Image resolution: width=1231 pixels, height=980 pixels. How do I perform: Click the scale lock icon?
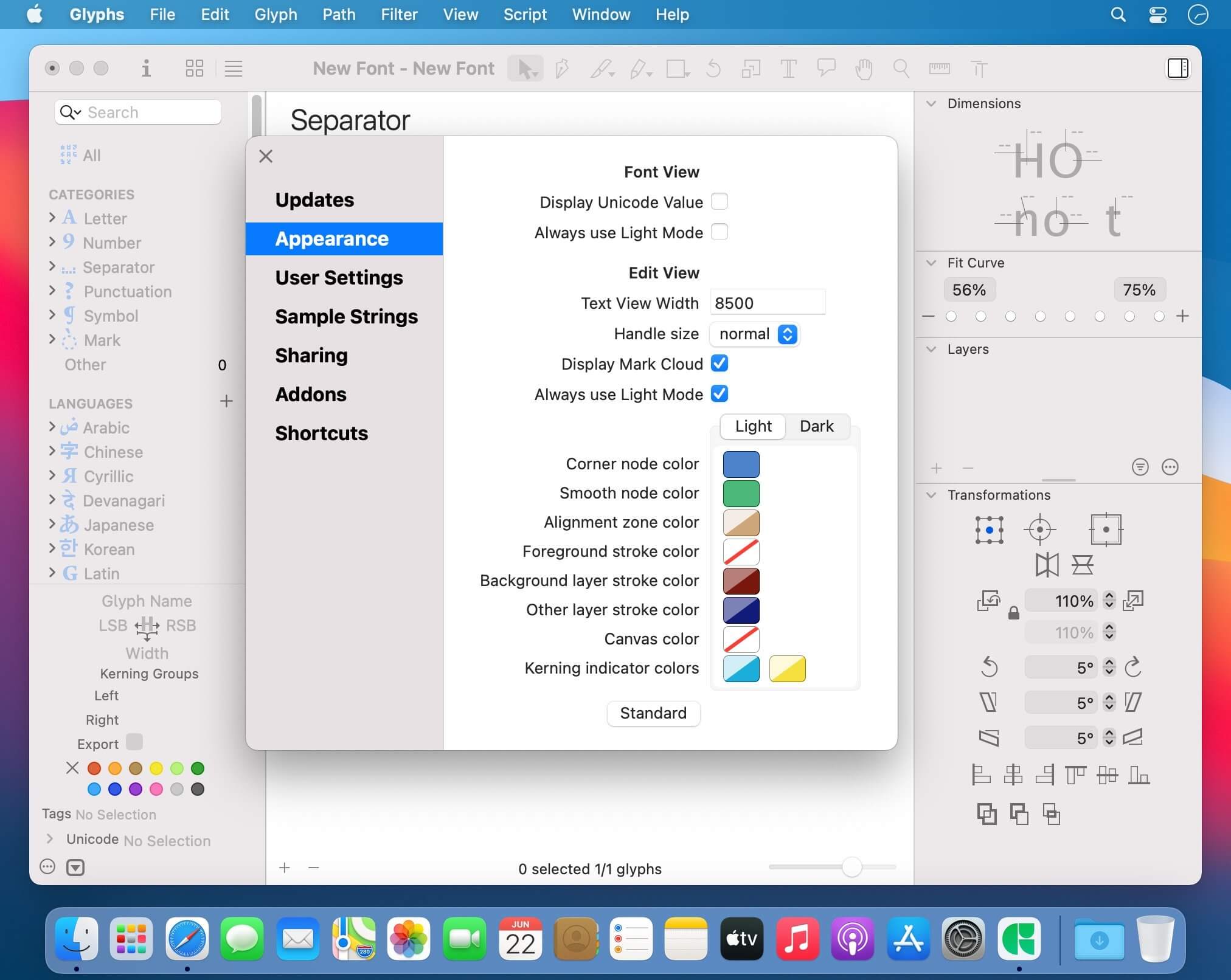click(1013, 613)
